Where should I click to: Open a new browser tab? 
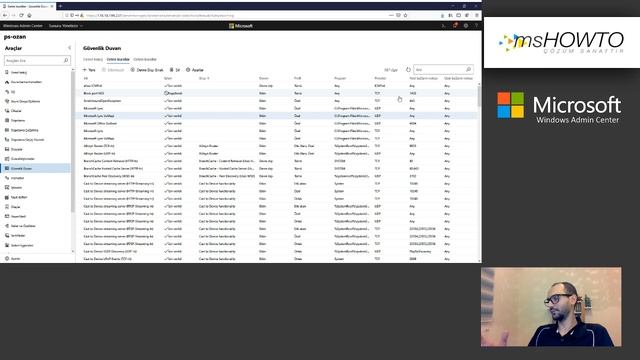(x=60, y=6)
